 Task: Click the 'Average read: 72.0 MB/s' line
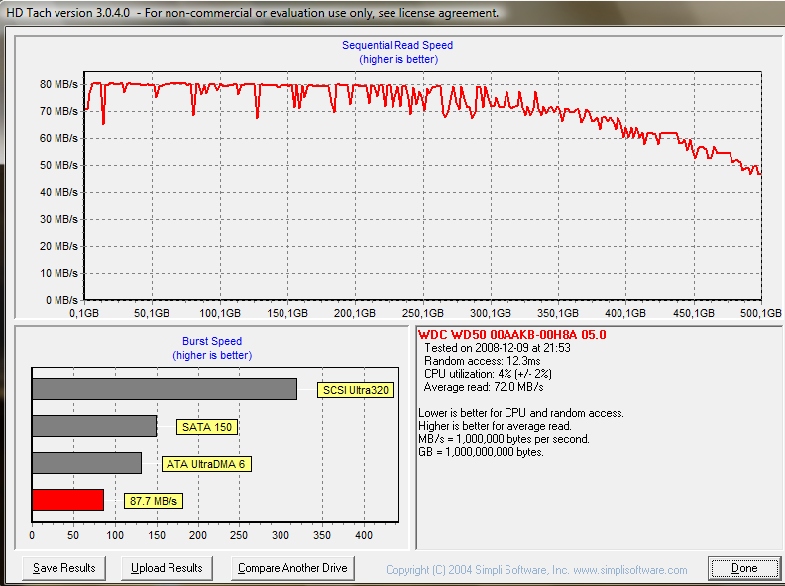(484, 387)
